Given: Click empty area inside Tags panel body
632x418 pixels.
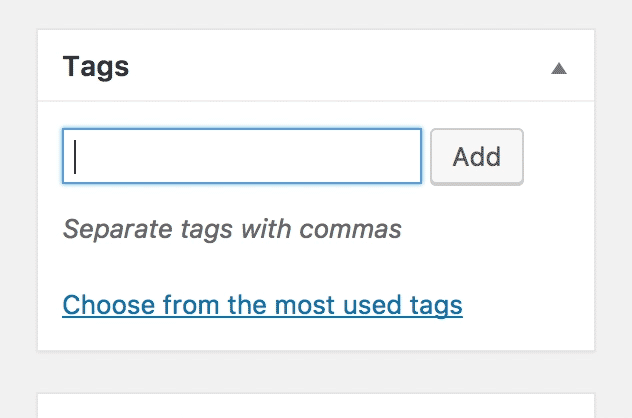Looking at the screenshot, I should [524, 262].
